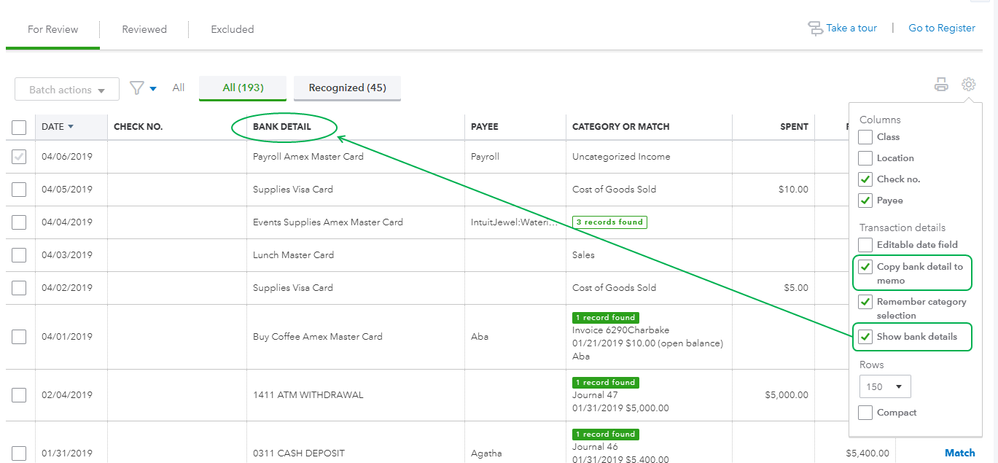Viewport: 998px width, 463px height.
Task: Click the funnel filter icon
Action: click(137, 88)
